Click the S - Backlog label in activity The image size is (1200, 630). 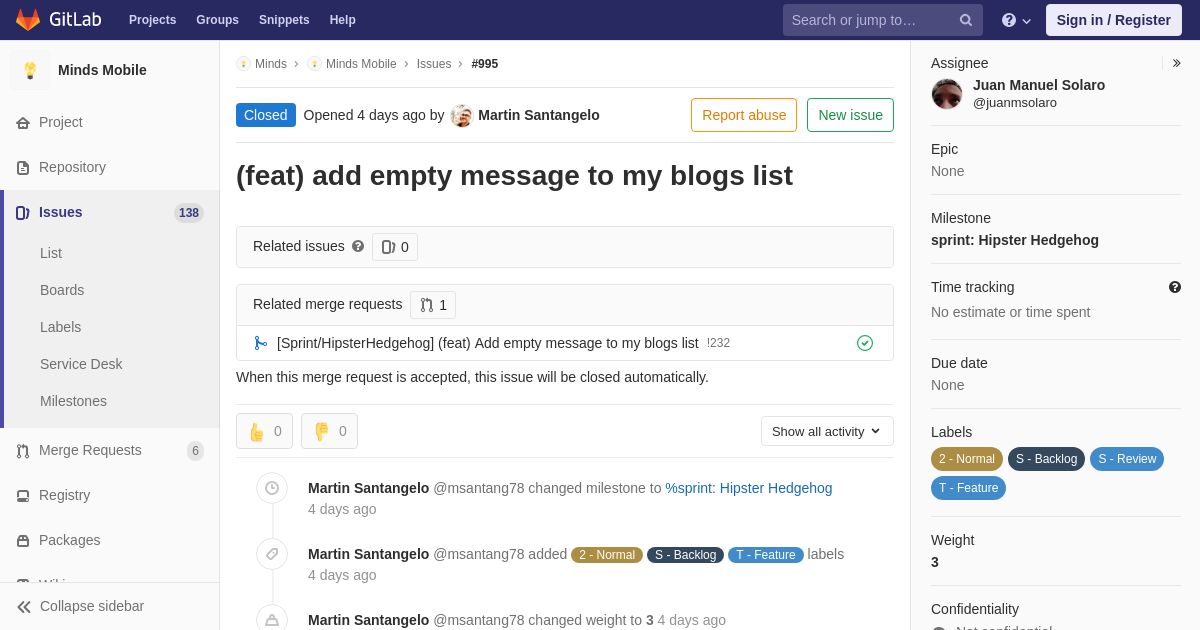pos(685,555)
